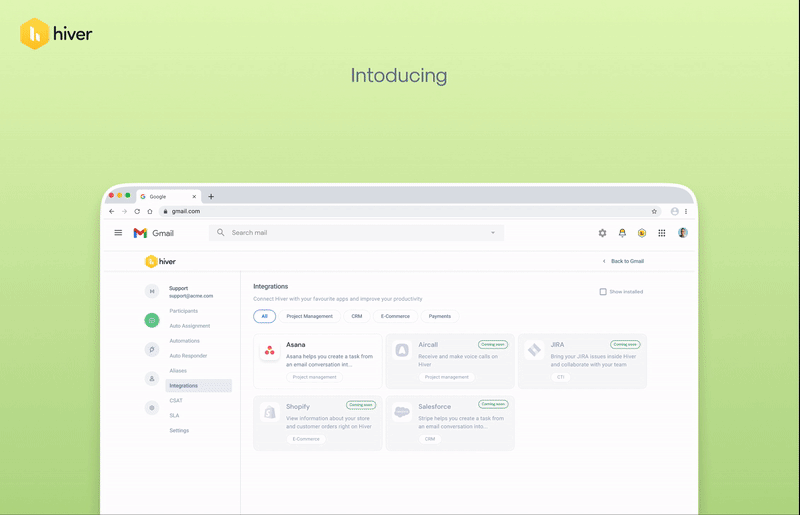Open browser account icon
The height and width of the screenshot is (515, 800).
pyautogui.click(x=674, y=211)
